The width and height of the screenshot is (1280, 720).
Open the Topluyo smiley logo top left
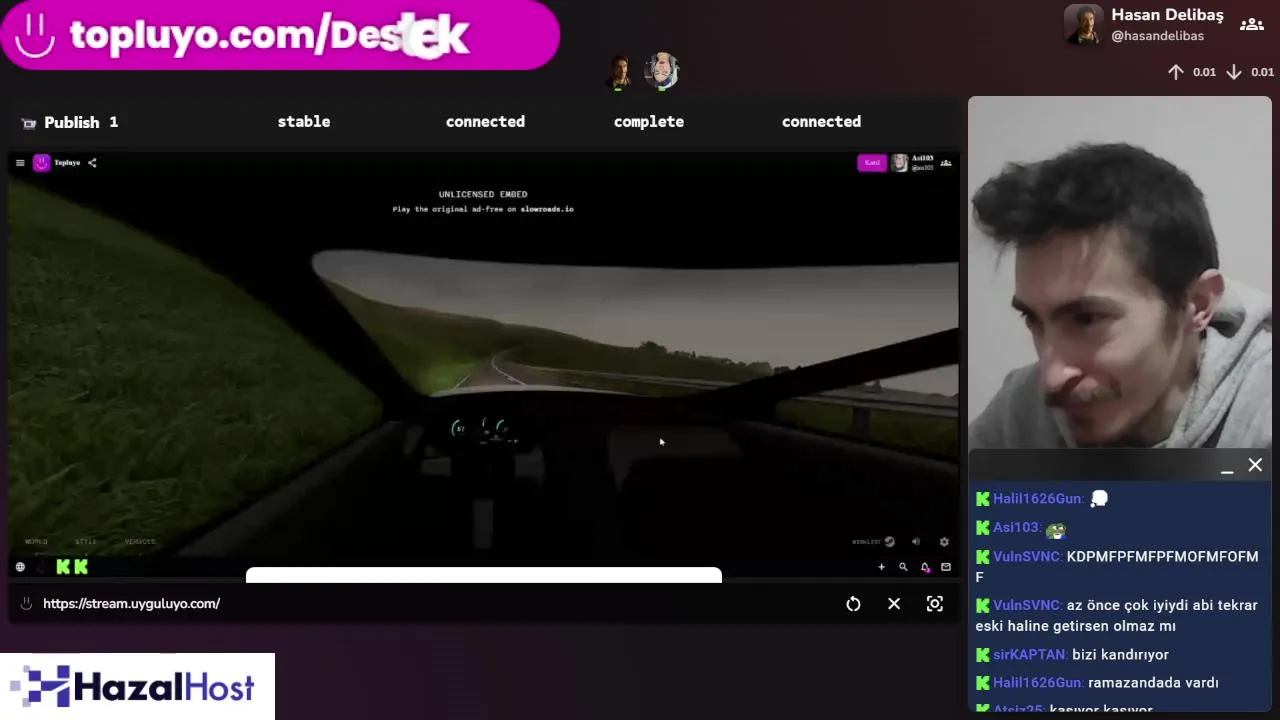35,35
